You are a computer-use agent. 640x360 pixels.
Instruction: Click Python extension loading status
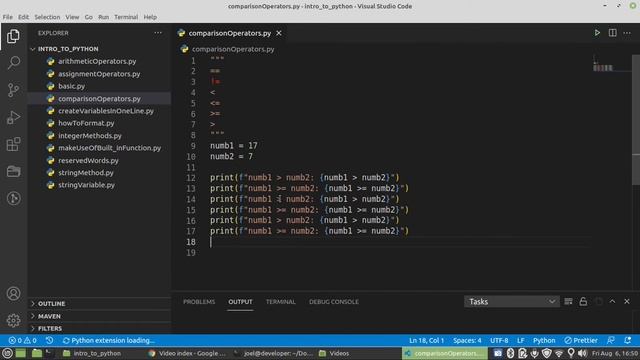coord(109,340)
